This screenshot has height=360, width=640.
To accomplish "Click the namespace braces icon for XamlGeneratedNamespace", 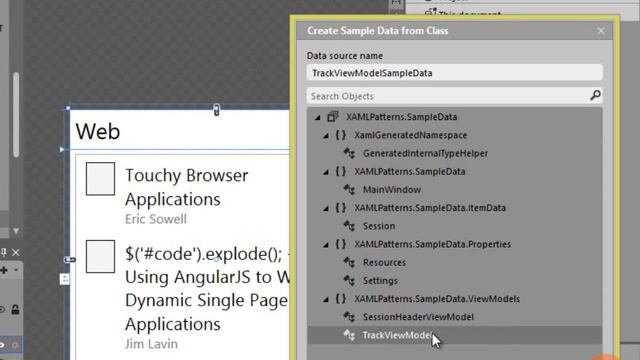I will [340, 135].
